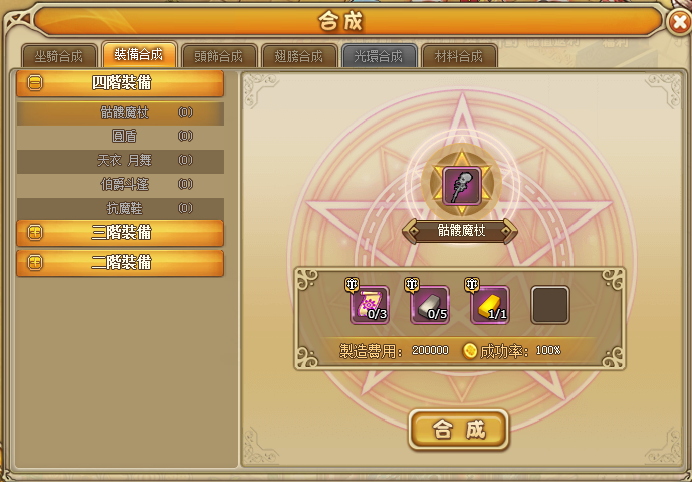Collapse the 四階裝備 category

(x=35, y=83)
